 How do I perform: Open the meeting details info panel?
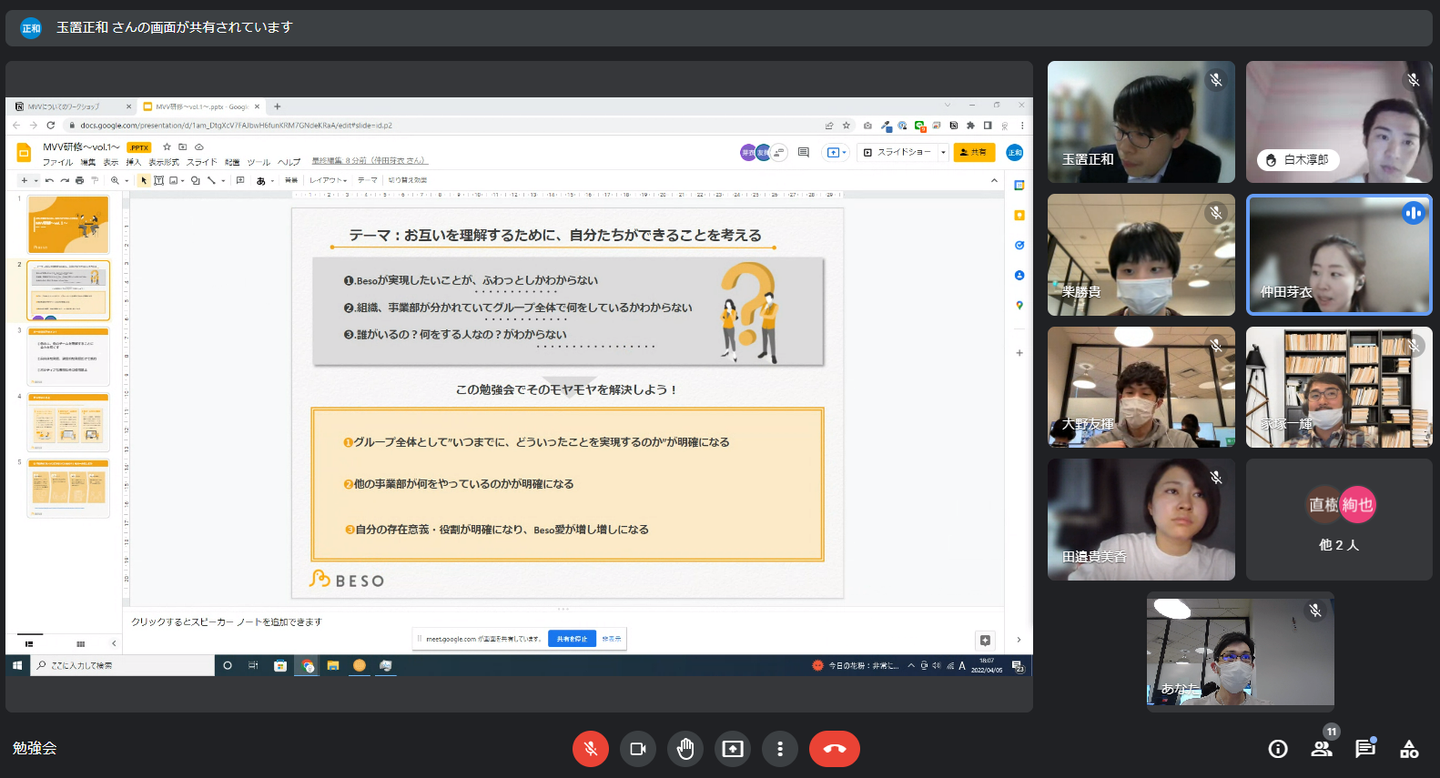click(1277, 748)
